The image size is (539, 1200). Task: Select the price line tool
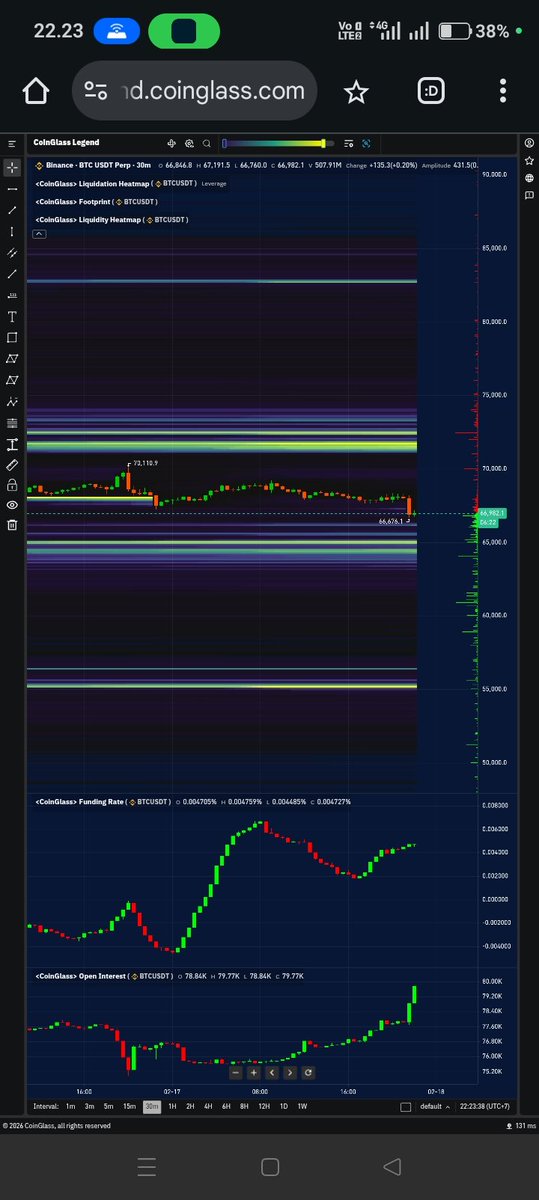pos(11,295)
